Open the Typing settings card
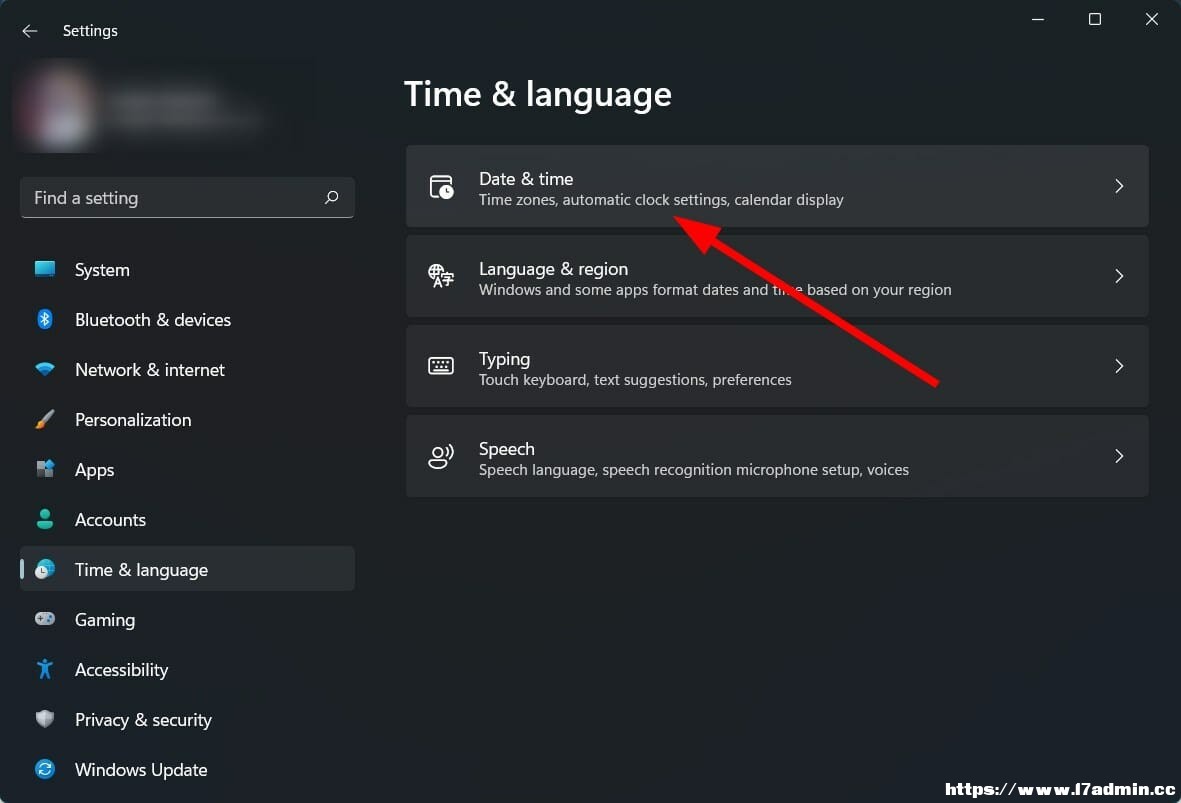1181x803 pixels. coord(777,366)
